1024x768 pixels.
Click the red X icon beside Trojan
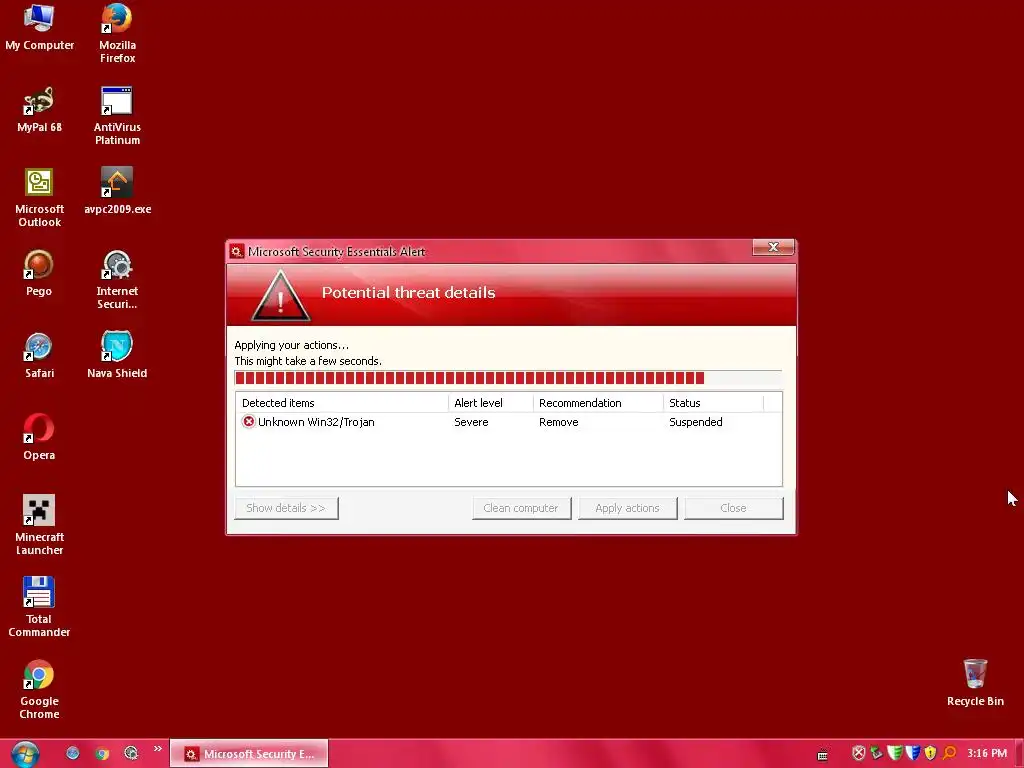click(248, 421)
